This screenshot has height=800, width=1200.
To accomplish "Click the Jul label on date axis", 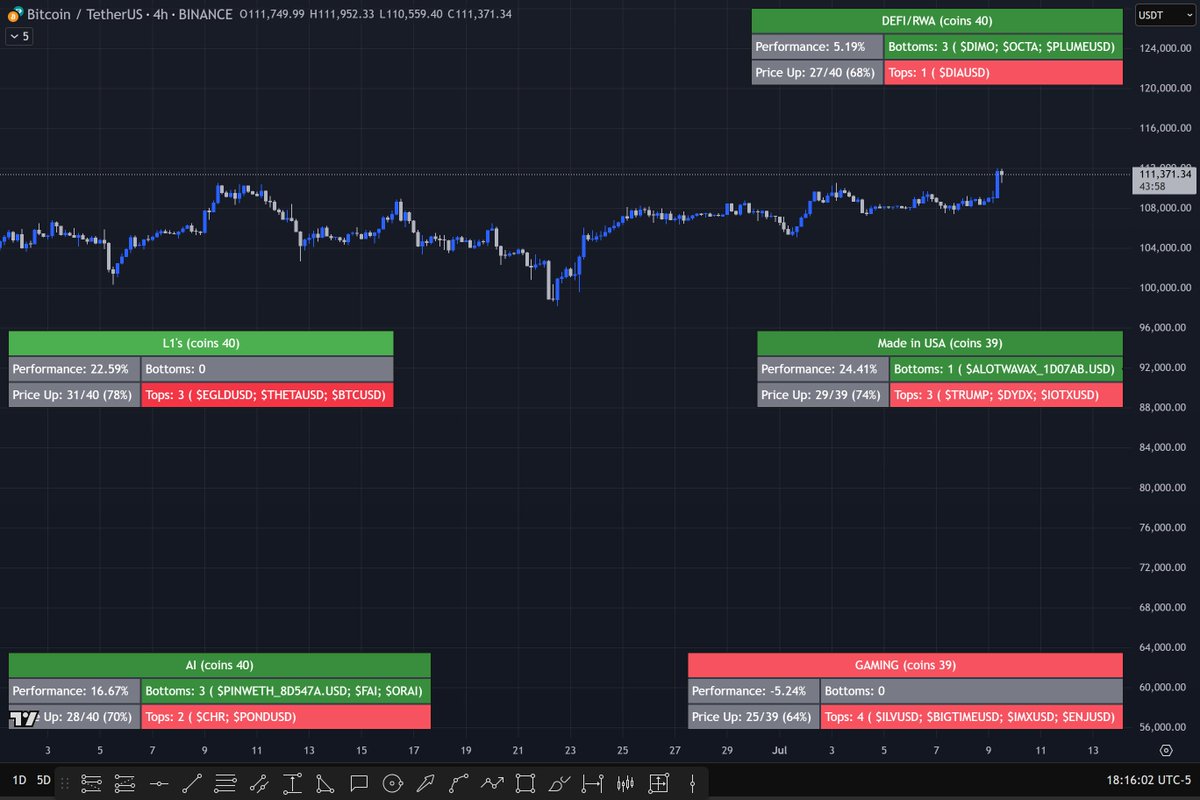I will point(781,749).
